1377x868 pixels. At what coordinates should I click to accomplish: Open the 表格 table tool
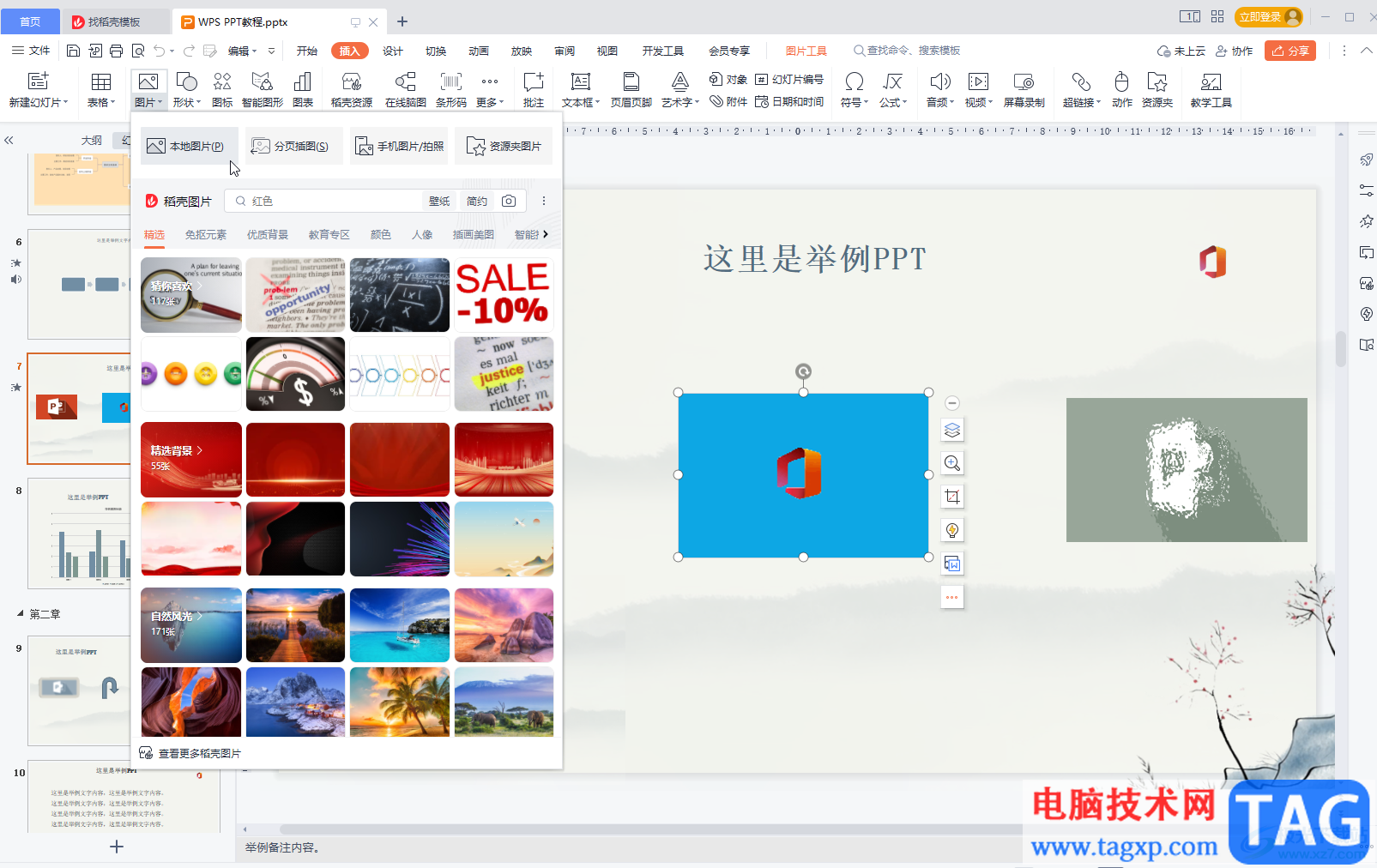click(x=100, y=89)
